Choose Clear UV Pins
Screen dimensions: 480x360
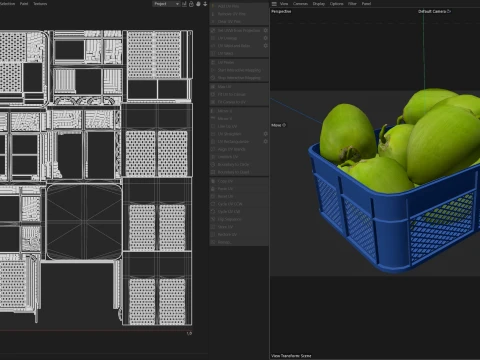pos(239,22)
